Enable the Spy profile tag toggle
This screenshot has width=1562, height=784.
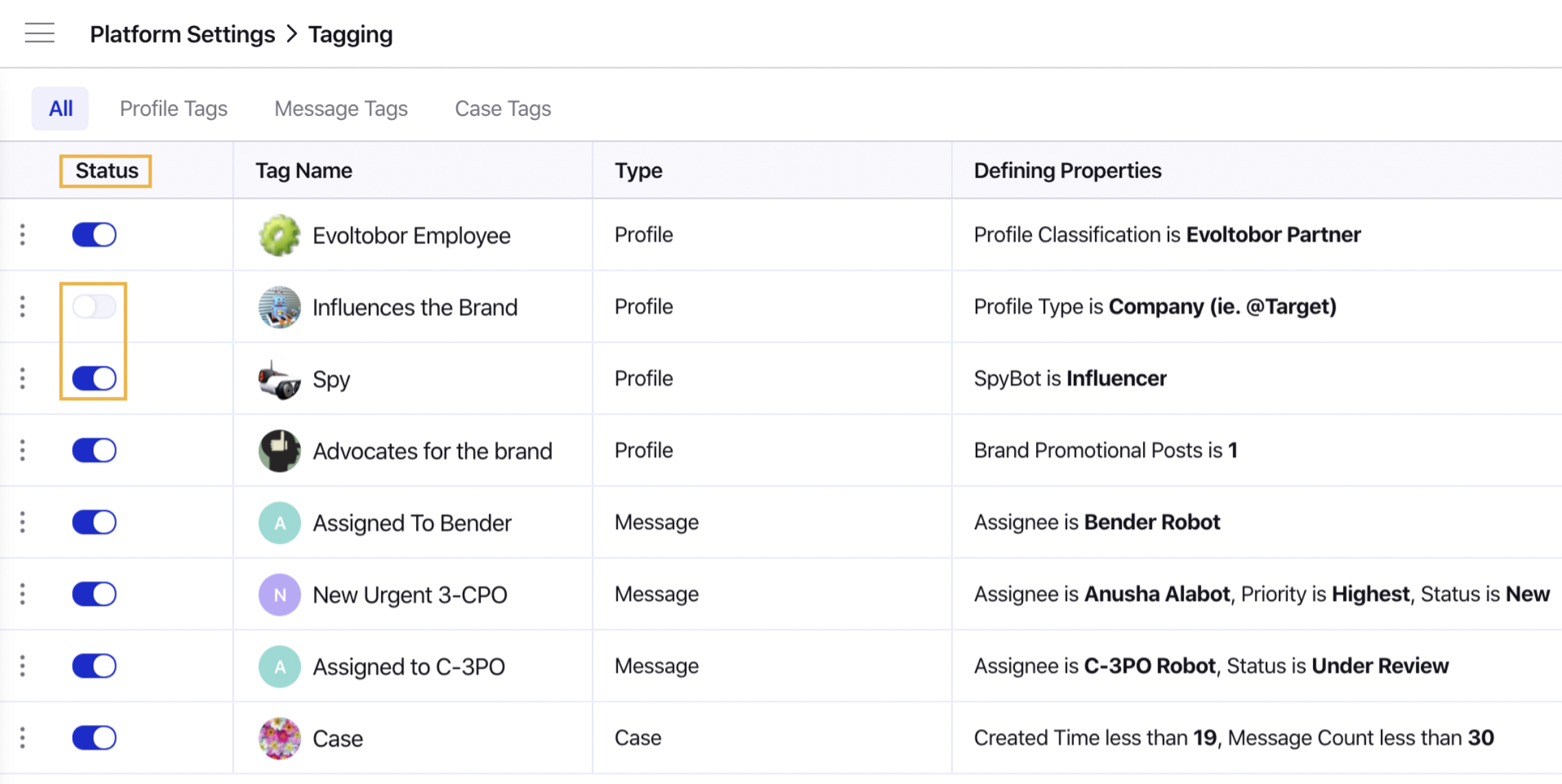pos(94,378)
